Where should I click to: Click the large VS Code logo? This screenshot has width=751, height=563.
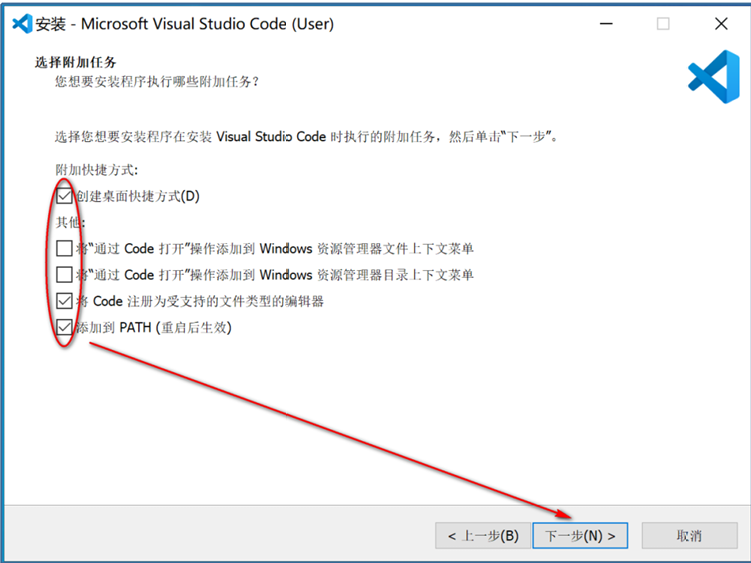click(714, 77)
